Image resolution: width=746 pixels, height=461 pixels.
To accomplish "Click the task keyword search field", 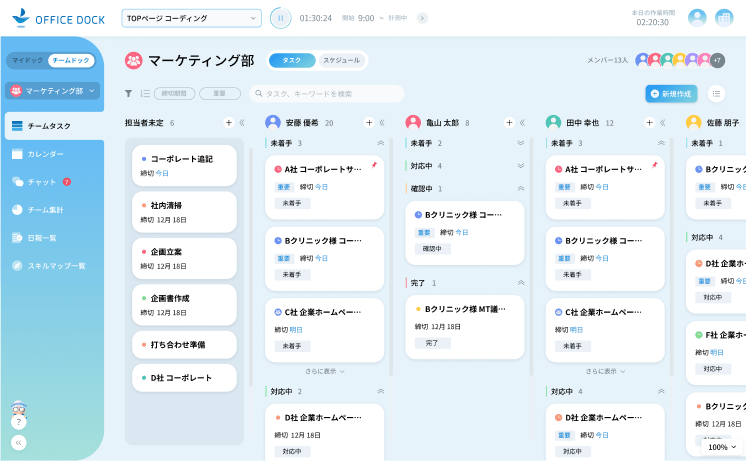I will [x=327, y=94].
